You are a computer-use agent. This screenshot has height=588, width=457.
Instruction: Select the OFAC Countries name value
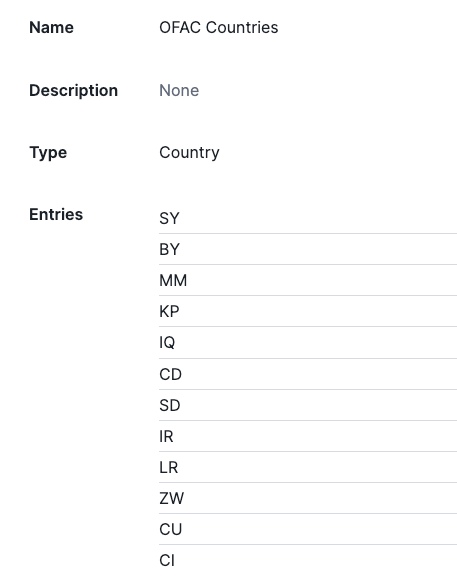219,27
